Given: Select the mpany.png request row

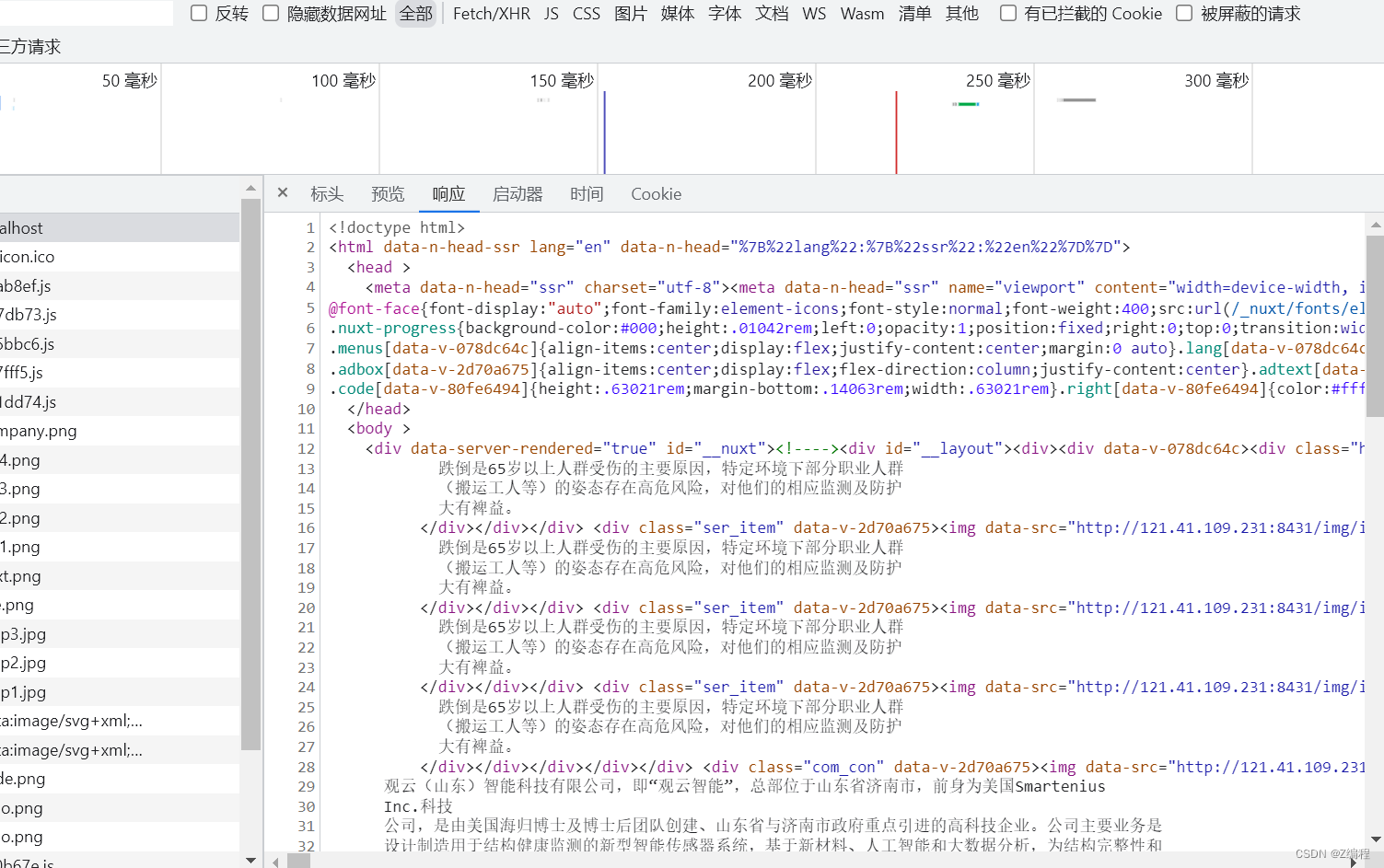Looking at the screenshot, I should (120, 431).
